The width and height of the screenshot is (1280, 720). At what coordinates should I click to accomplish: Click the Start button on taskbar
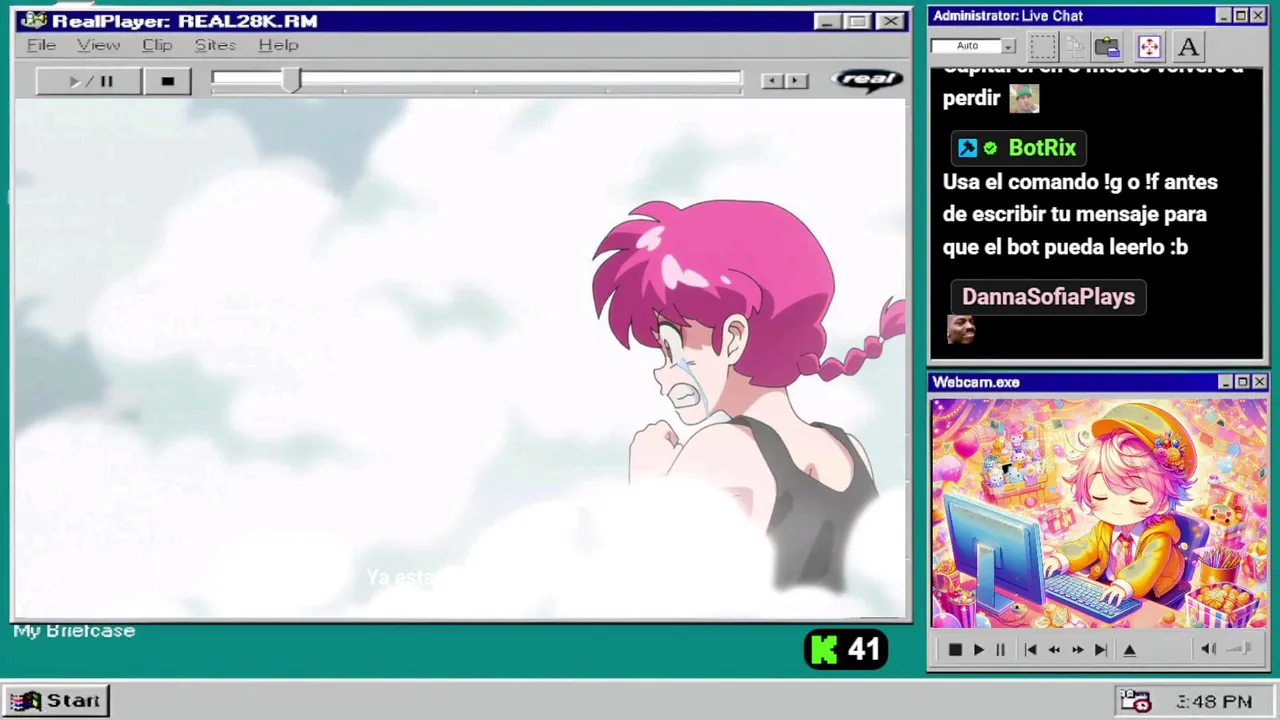point(56,701)
